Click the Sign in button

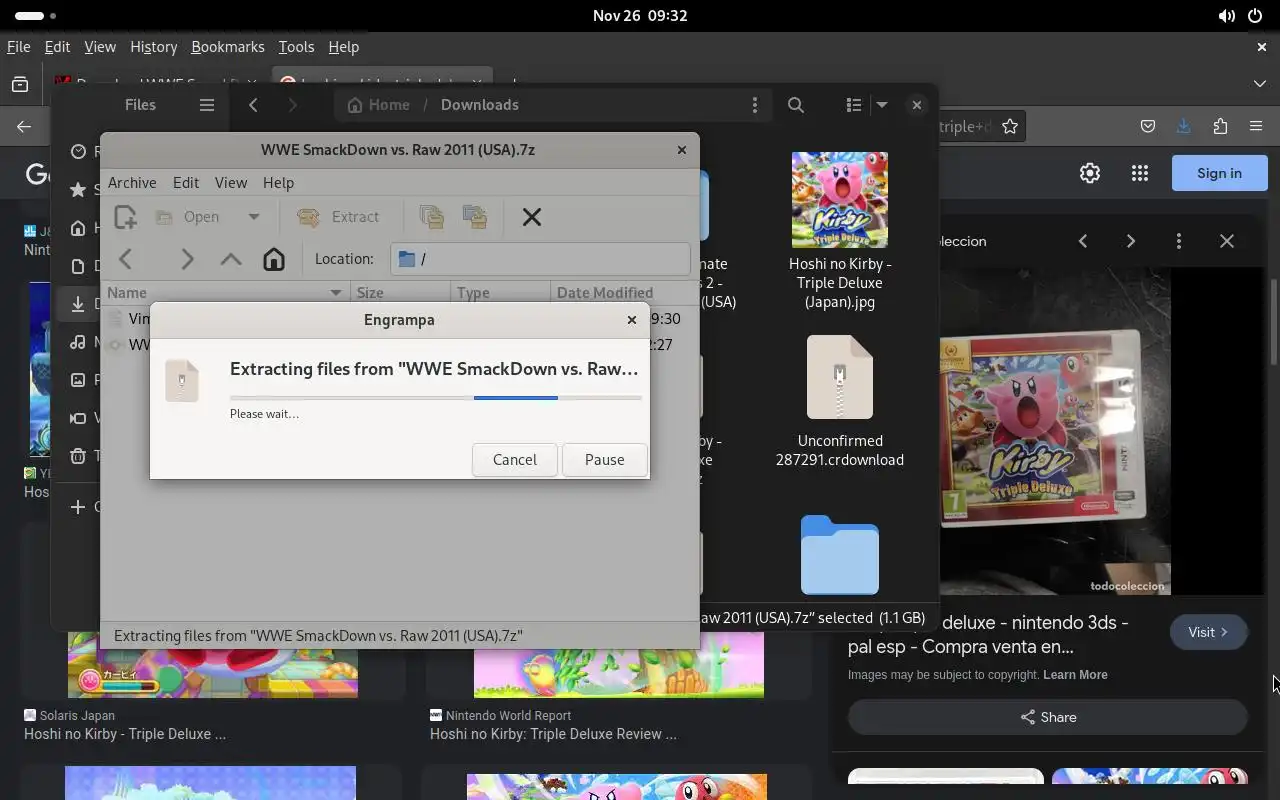(1220, 173)
